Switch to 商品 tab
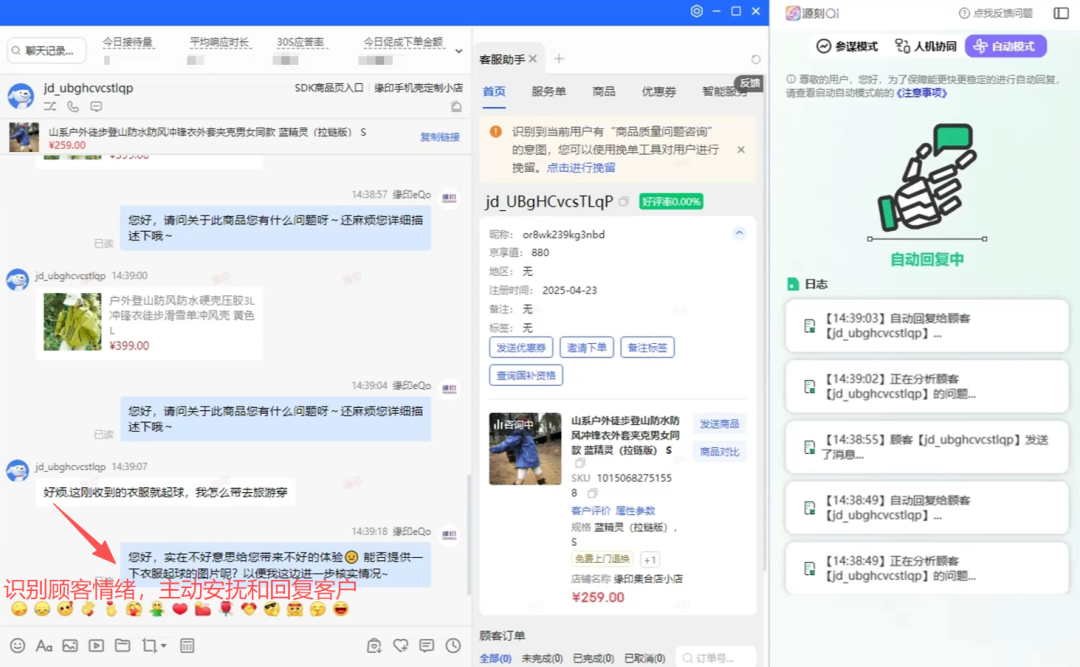Screen dimensions: 1080x667 pos(604,92)
